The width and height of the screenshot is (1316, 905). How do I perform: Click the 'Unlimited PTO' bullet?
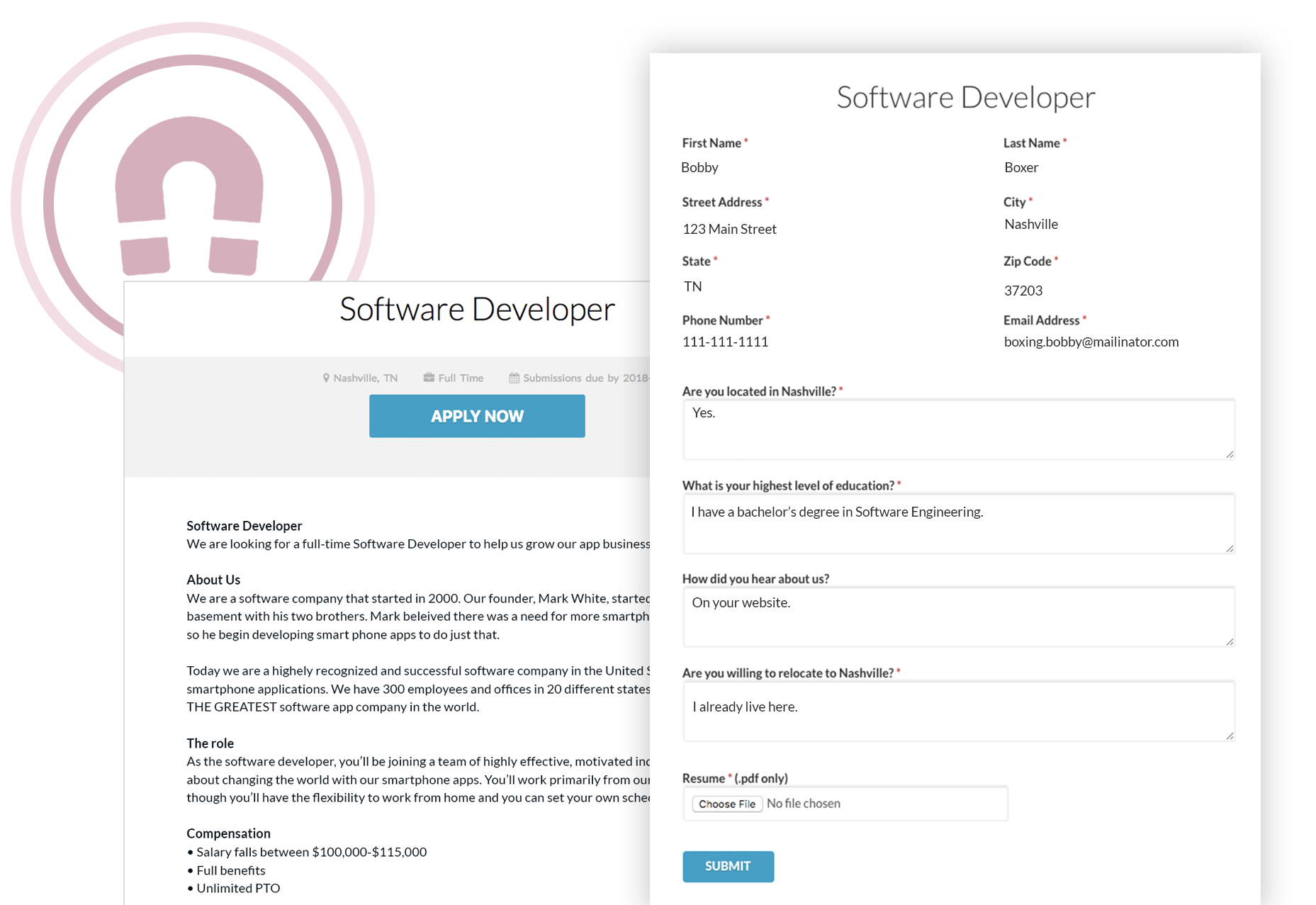(x=233, y=889)
